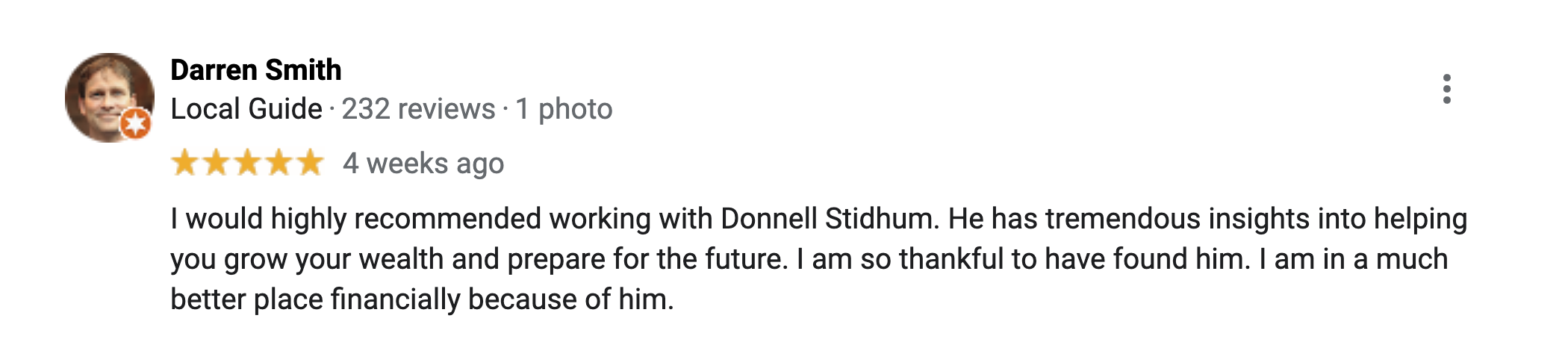The image size is (1568, 339).
Task: Open the 1 photo link
Action: 564,109
